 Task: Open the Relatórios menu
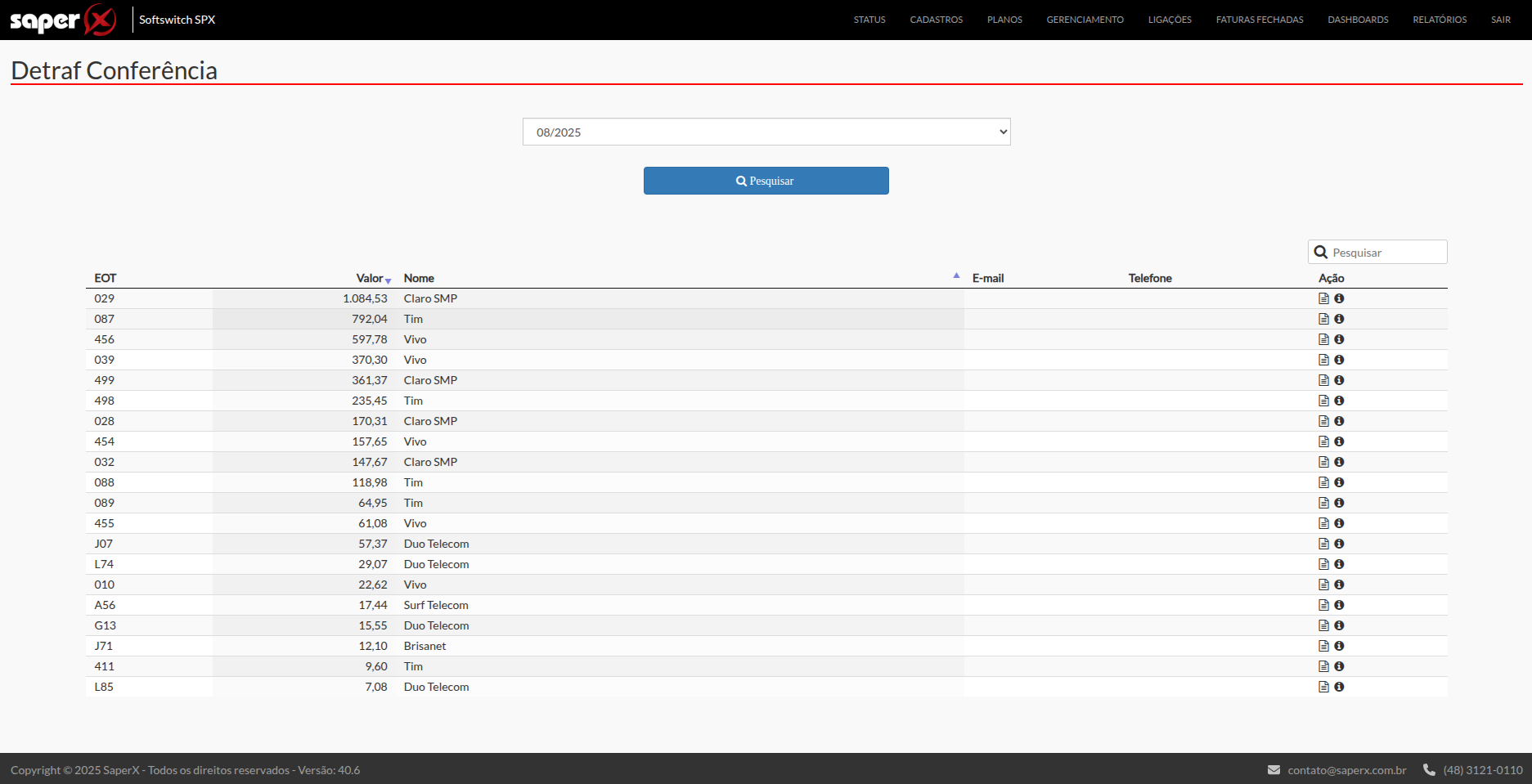[1440, 20]
